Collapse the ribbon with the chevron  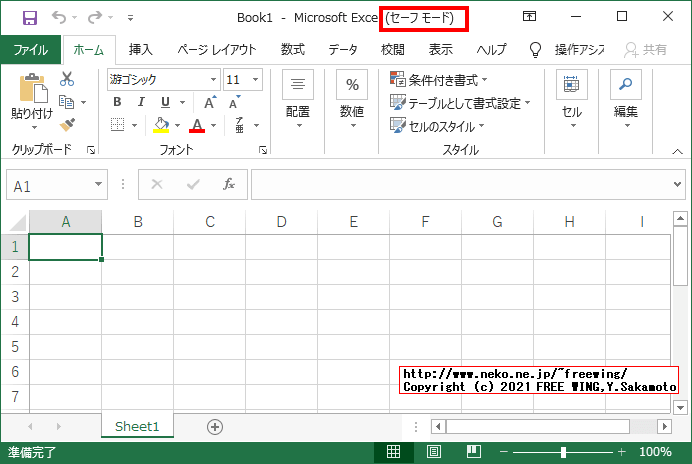tap(677, 151)
